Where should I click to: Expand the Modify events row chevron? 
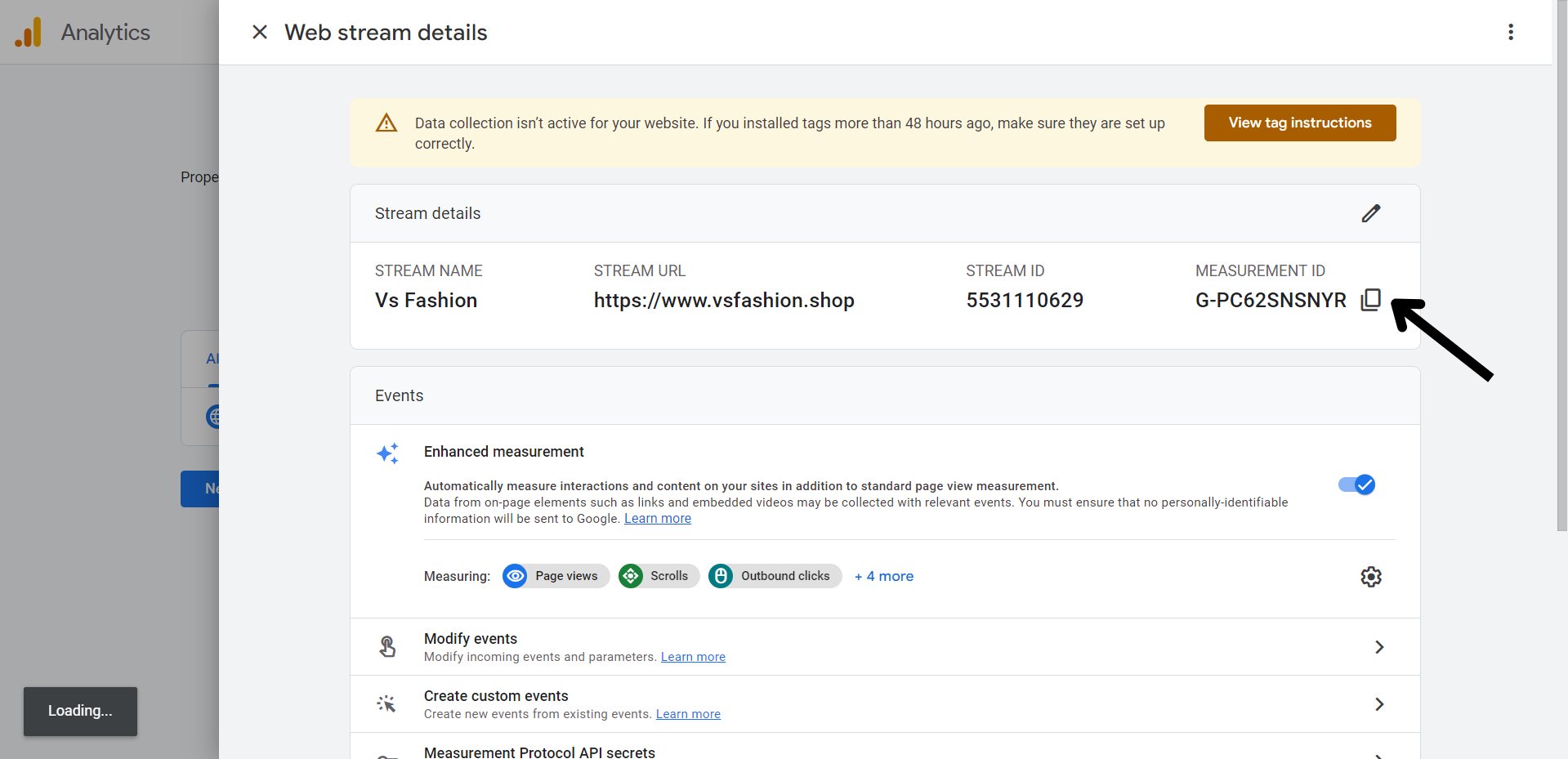pos(1378,647)
